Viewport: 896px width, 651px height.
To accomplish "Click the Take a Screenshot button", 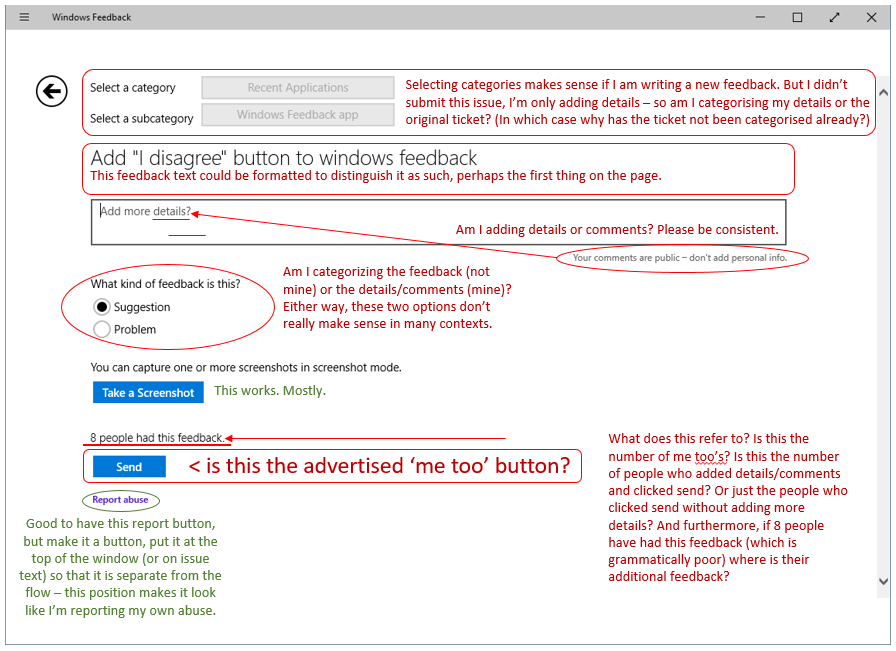I will click(148, 393).
